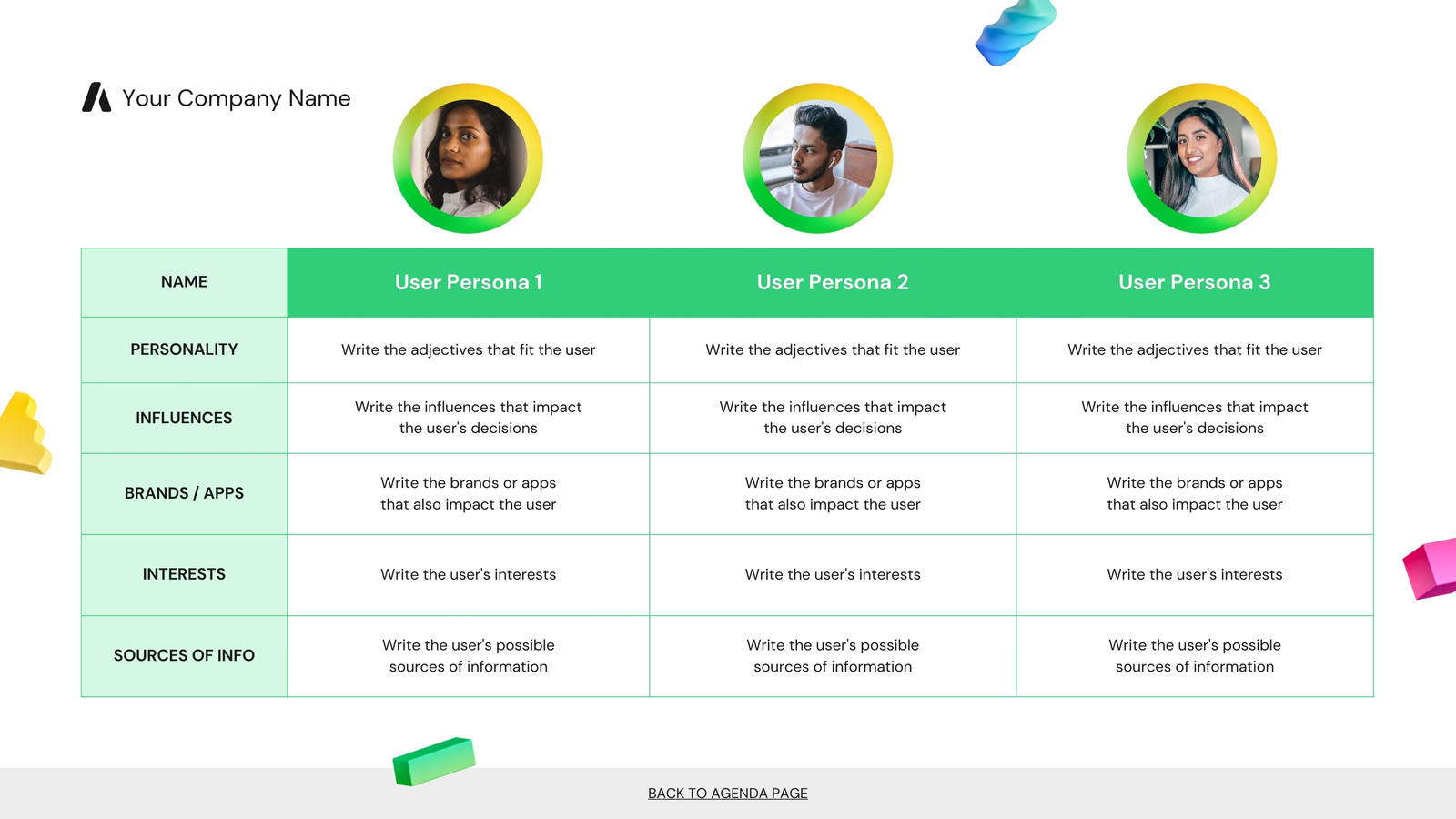Click User Persona 1 profile photo
The image size is (1456, 819).
468,158
